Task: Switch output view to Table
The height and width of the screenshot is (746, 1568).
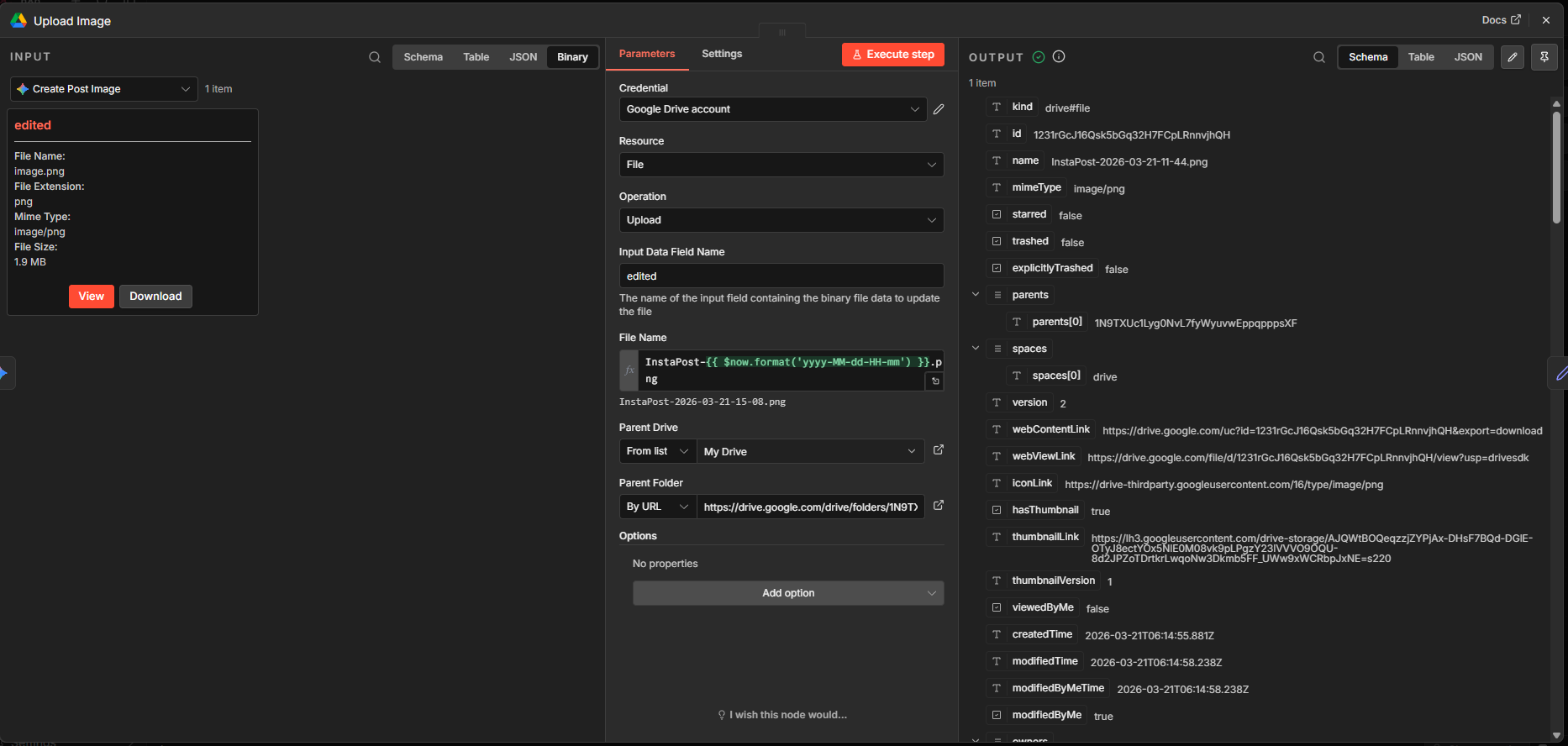Action: (x=1421, y=57)
